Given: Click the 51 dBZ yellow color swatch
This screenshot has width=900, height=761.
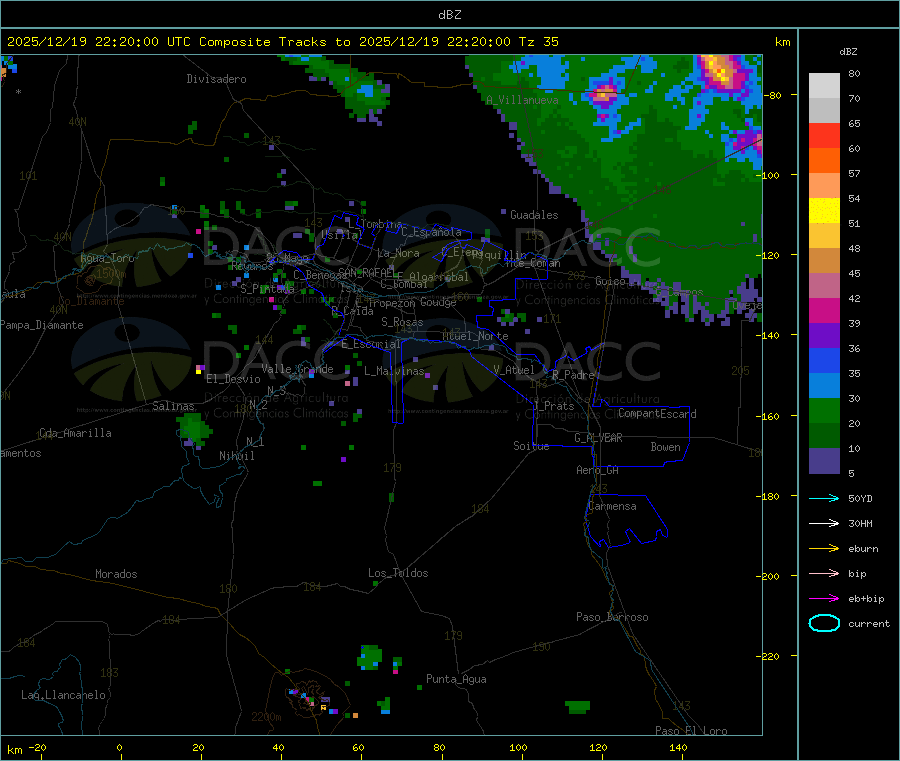Looking at the screenshot, I should [x=824, y=211].
